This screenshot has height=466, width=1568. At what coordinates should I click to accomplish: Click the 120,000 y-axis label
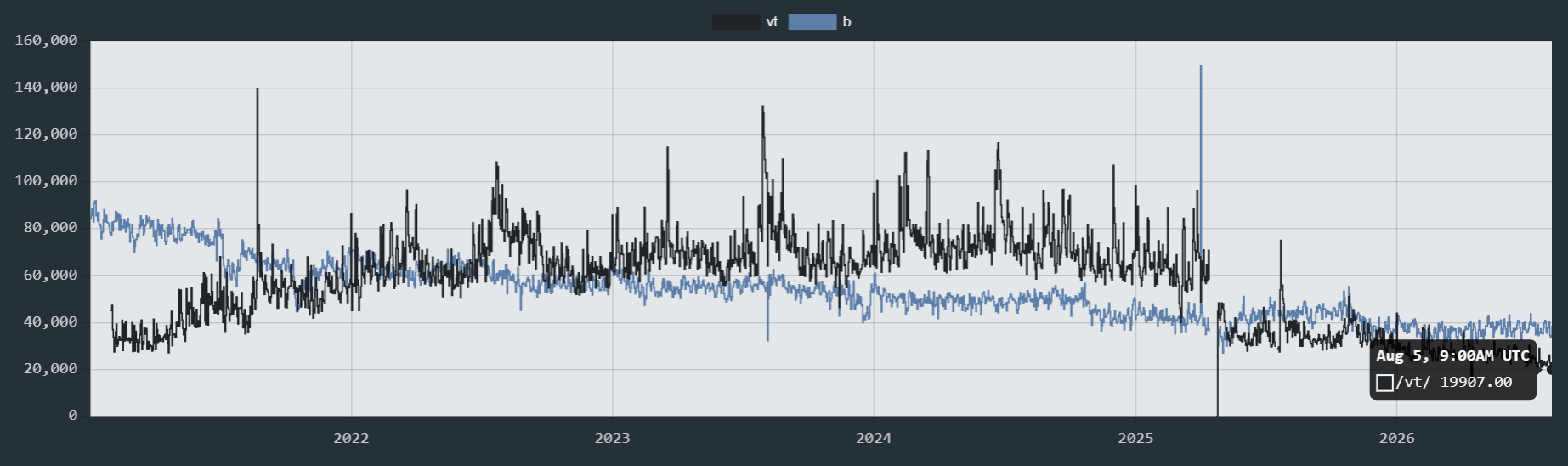point(46,134)
